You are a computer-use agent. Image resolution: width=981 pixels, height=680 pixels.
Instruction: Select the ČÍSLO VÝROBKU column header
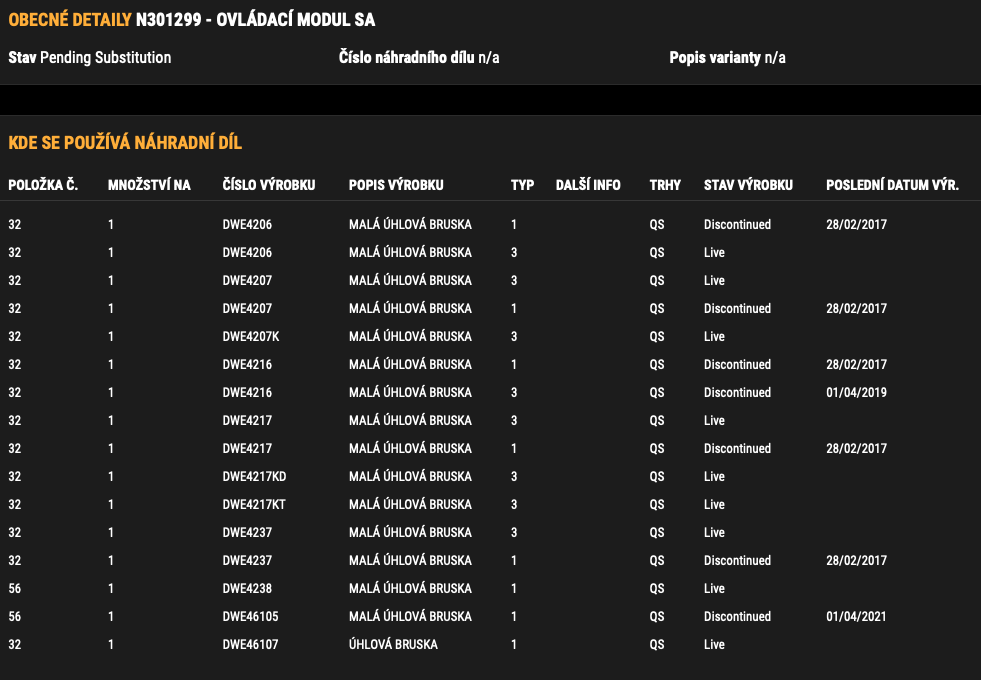[x=269, y=185]
